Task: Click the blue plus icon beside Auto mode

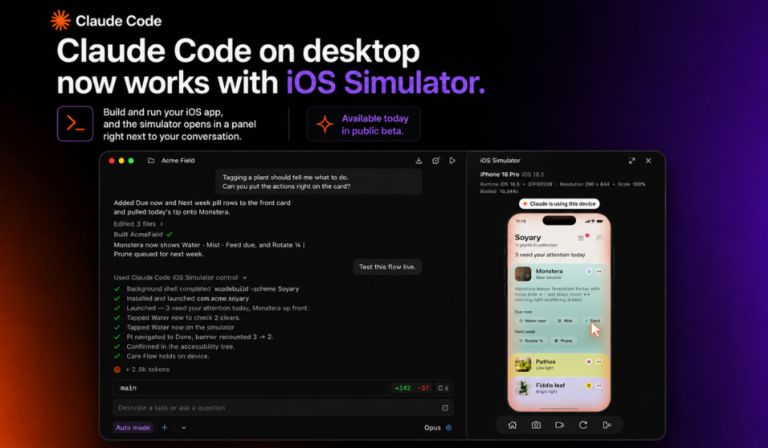Action: (x=165, y=427)
